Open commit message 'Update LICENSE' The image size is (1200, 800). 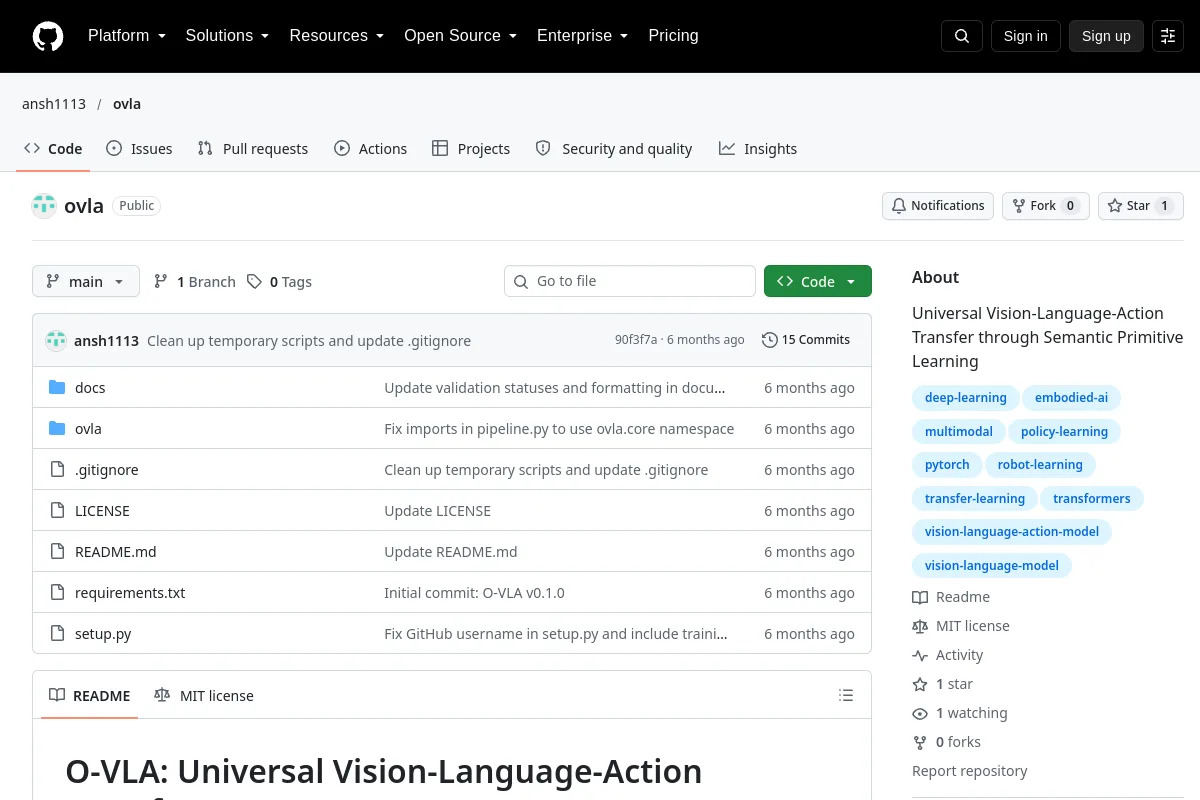click(437, 511)
